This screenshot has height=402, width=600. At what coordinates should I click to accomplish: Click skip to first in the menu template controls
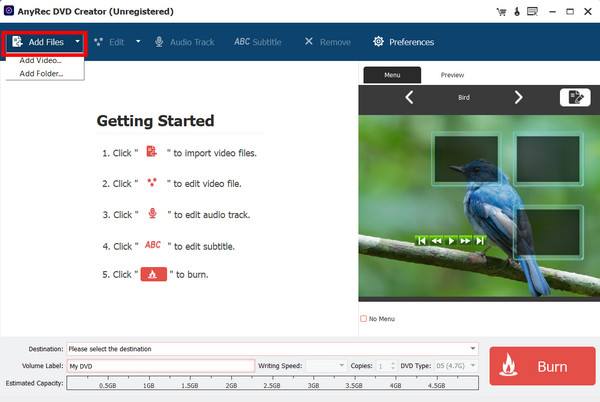pos(421,241)
